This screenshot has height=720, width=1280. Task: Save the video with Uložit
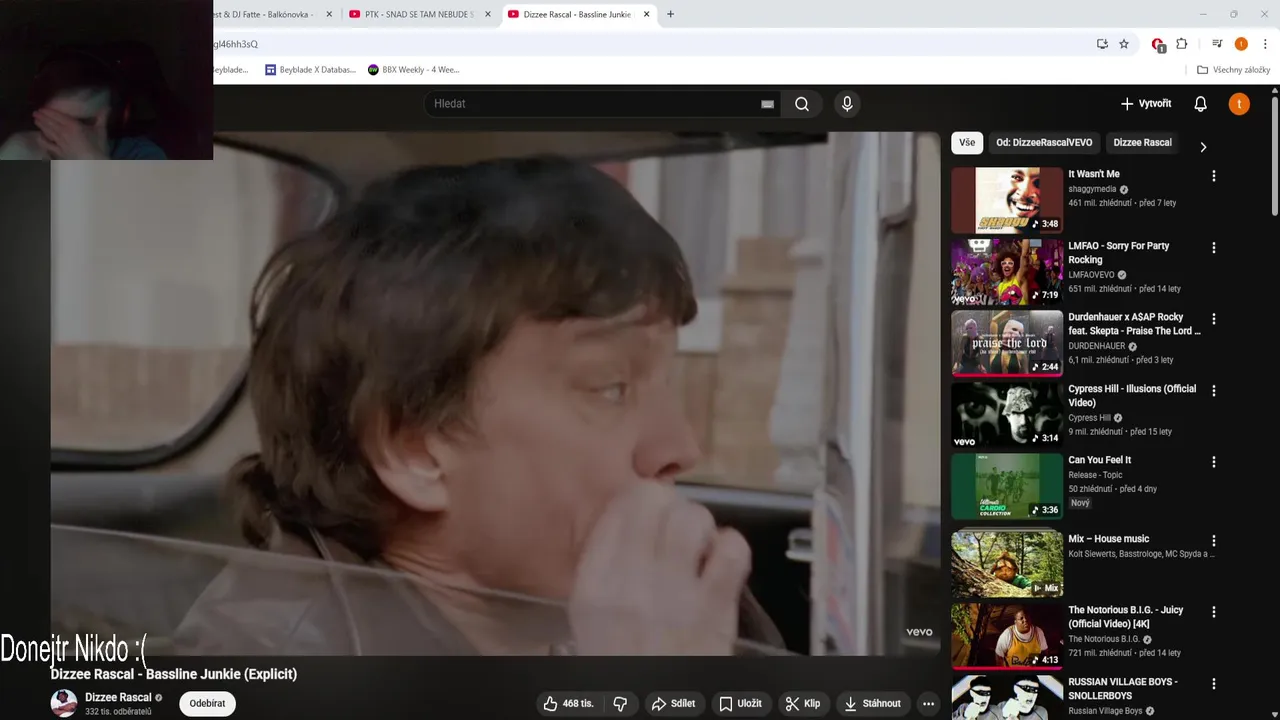click(740, 703)
